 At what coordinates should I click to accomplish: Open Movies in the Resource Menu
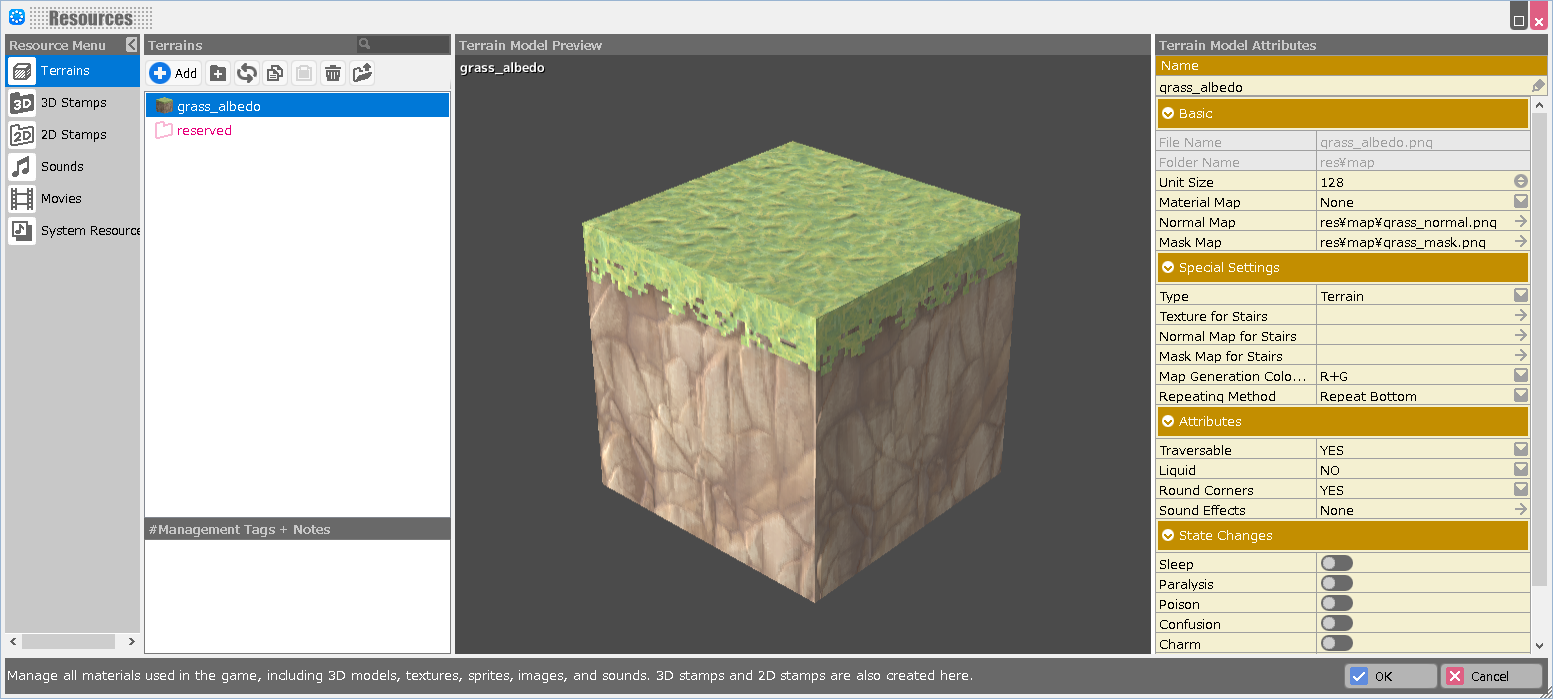tap(61, 199)
